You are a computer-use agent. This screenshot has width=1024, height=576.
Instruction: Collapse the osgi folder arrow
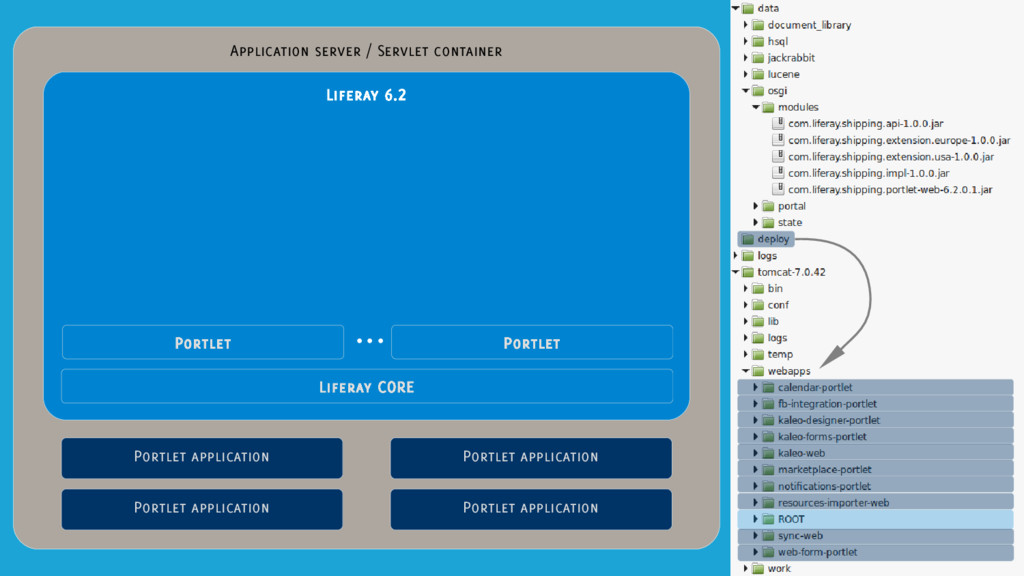click(x=746, y=91)
